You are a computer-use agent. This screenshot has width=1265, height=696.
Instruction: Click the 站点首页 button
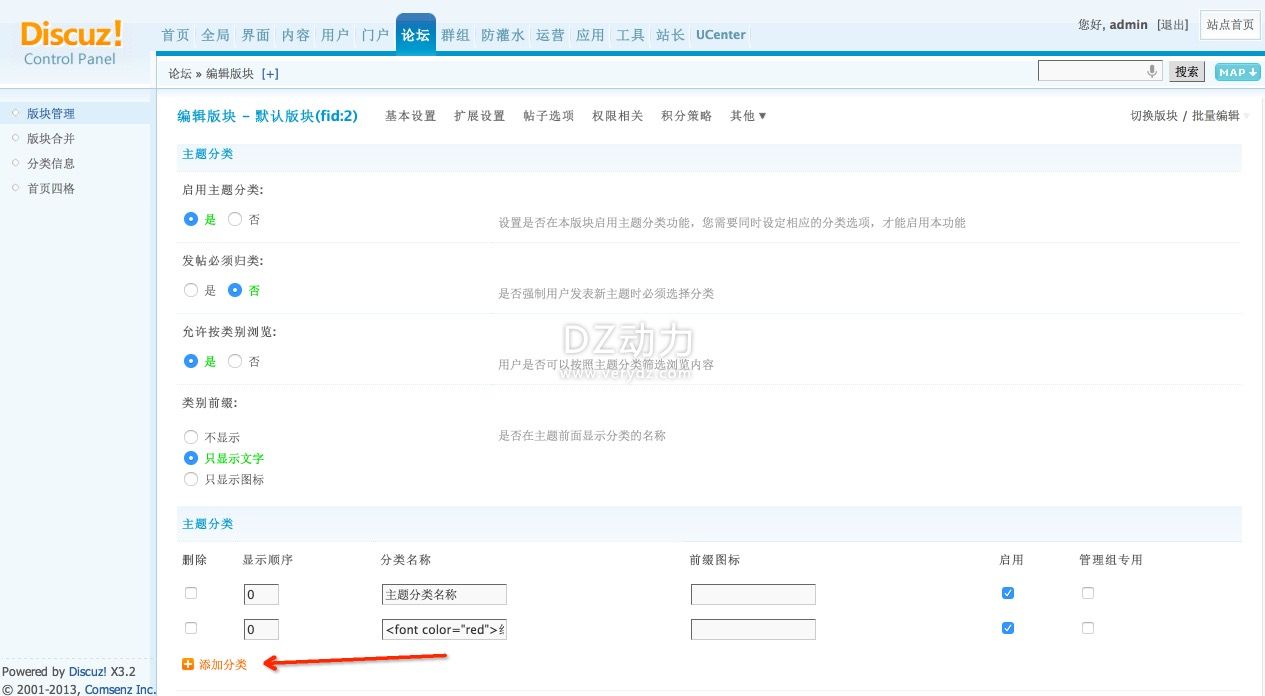[1229, 25]
